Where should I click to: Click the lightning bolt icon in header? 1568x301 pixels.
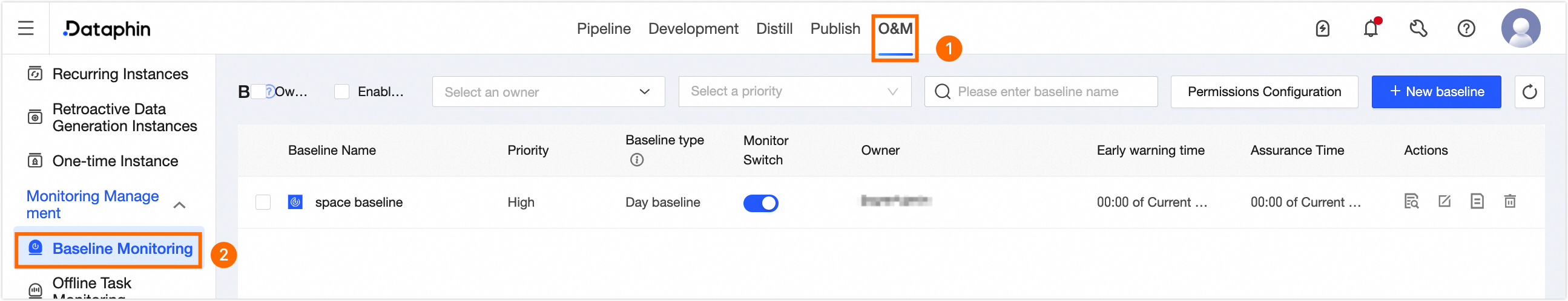point(1322,28)
